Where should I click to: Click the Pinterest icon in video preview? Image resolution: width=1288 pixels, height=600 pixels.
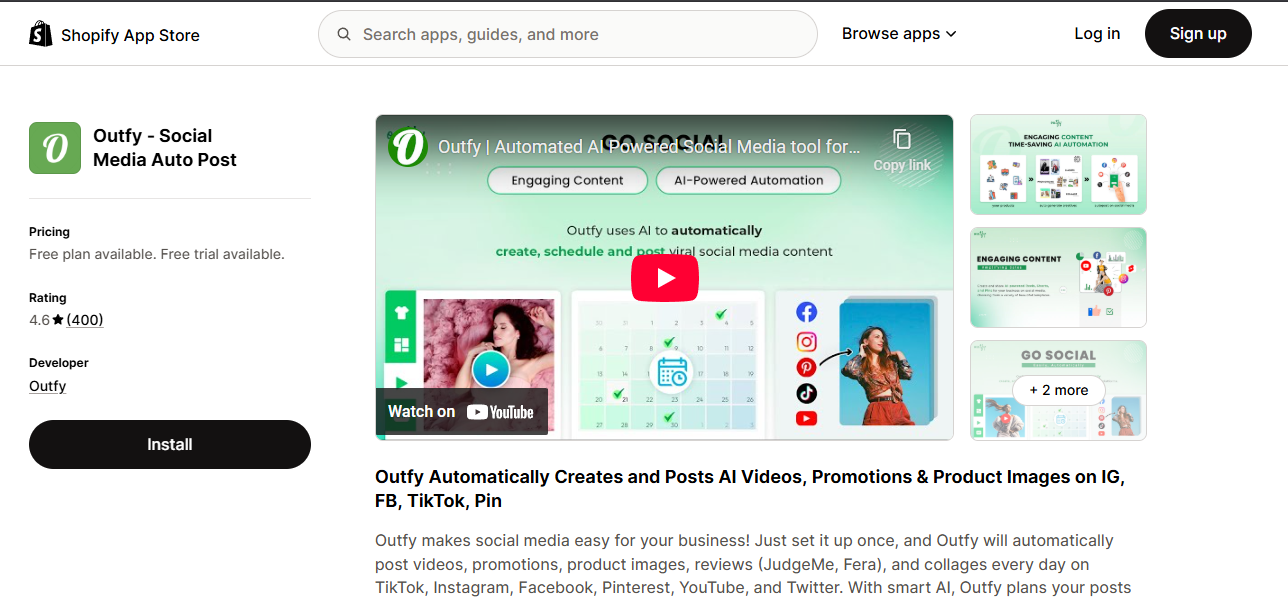(807, 367)
